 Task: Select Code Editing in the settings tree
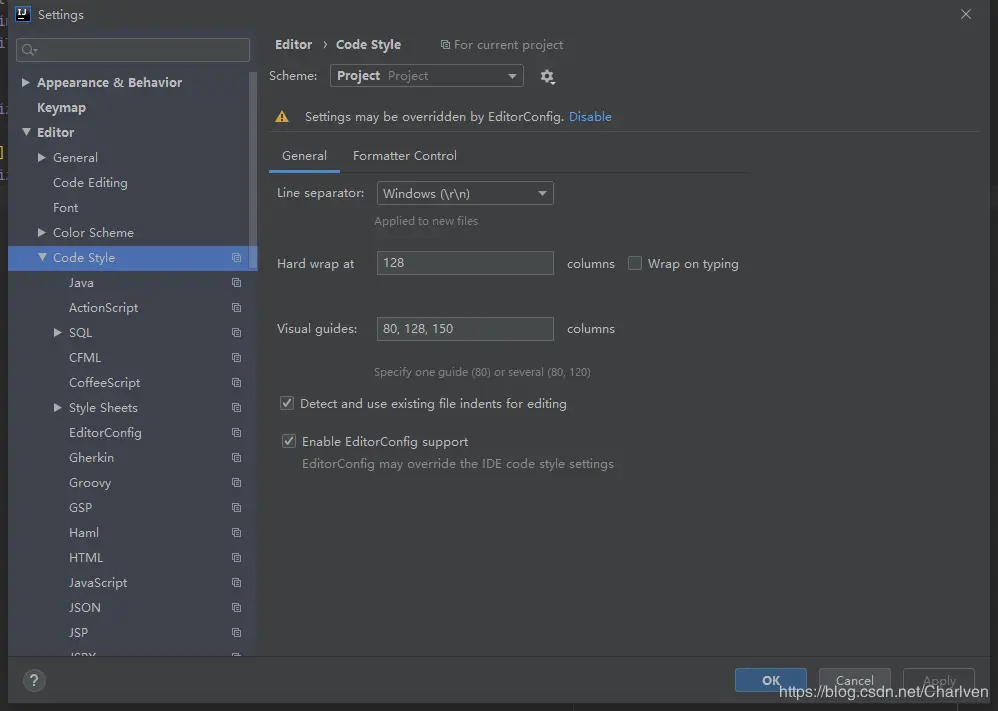(x=90, y=183)
